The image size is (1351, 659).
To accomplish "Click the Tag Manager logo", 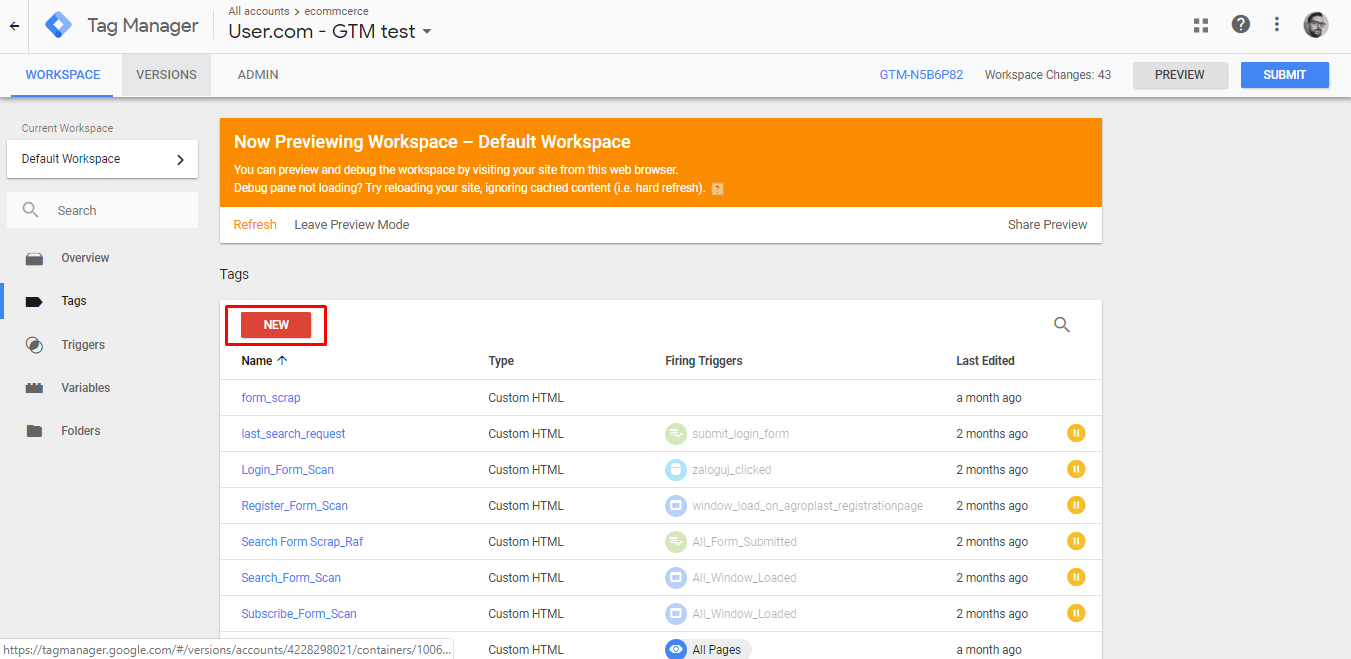I will (x=59, y=26).
